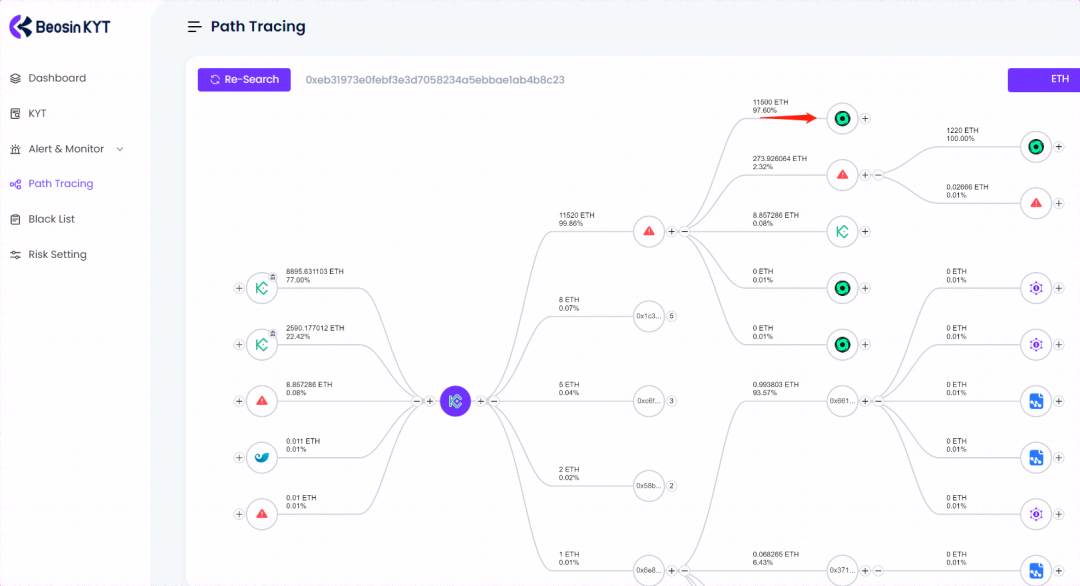Collapse the 11520 ETH warning node's branches
The width and height of the screenshot is (1080, 586).
pyautogui.click(x=685, y=231)
